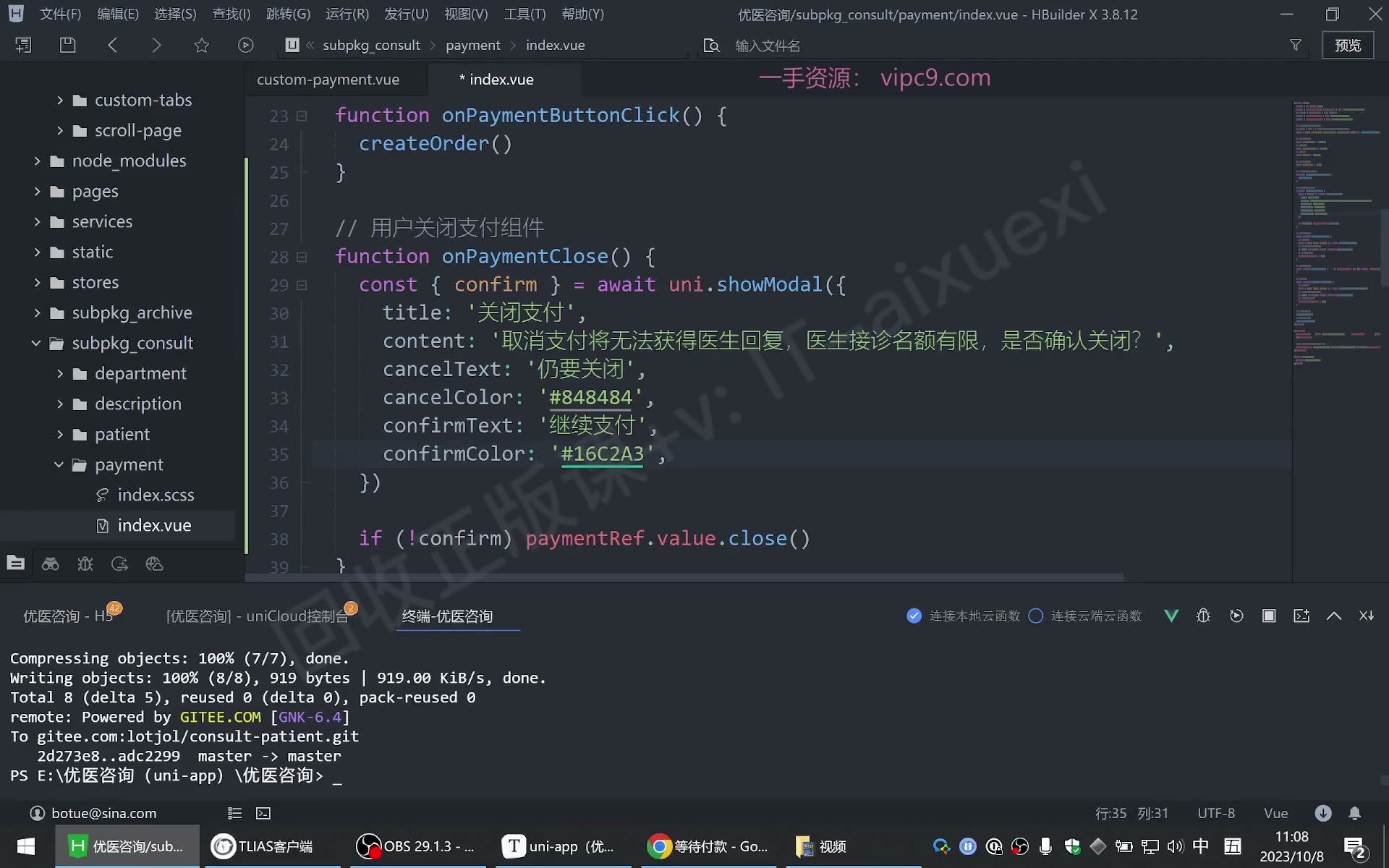Click the green Vue icon in console toolbar
This screenshot has height=868, width=1389.
(x=1171, y=616)
